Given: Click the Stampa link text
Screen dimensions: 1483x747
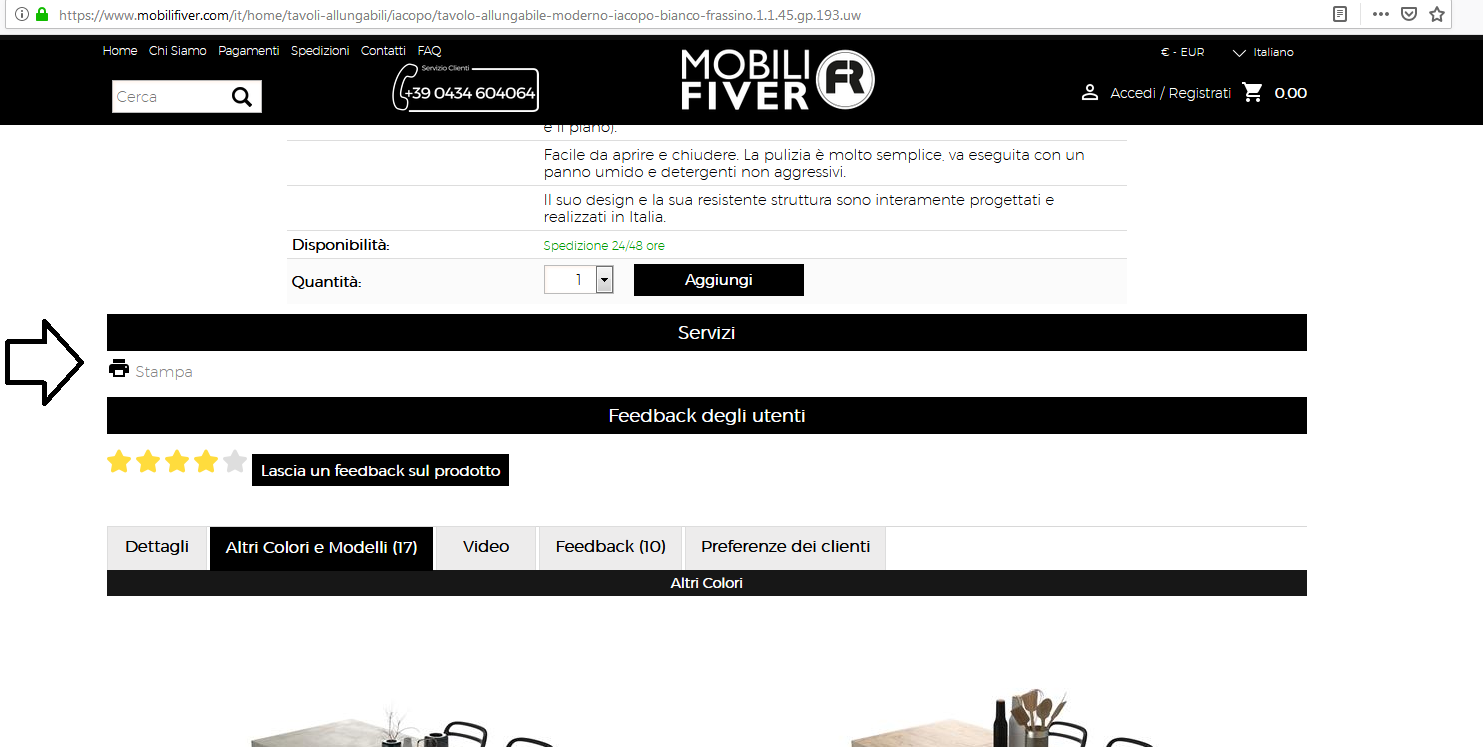Looking at the screenshot, I should (x=164, y=372).
